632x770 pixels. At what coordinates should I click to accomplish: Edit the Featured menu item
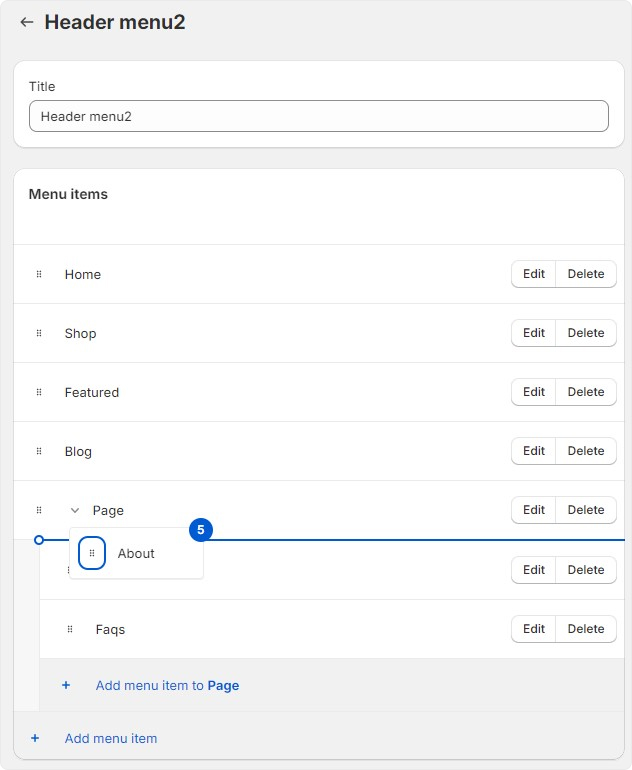click(534, 392)
